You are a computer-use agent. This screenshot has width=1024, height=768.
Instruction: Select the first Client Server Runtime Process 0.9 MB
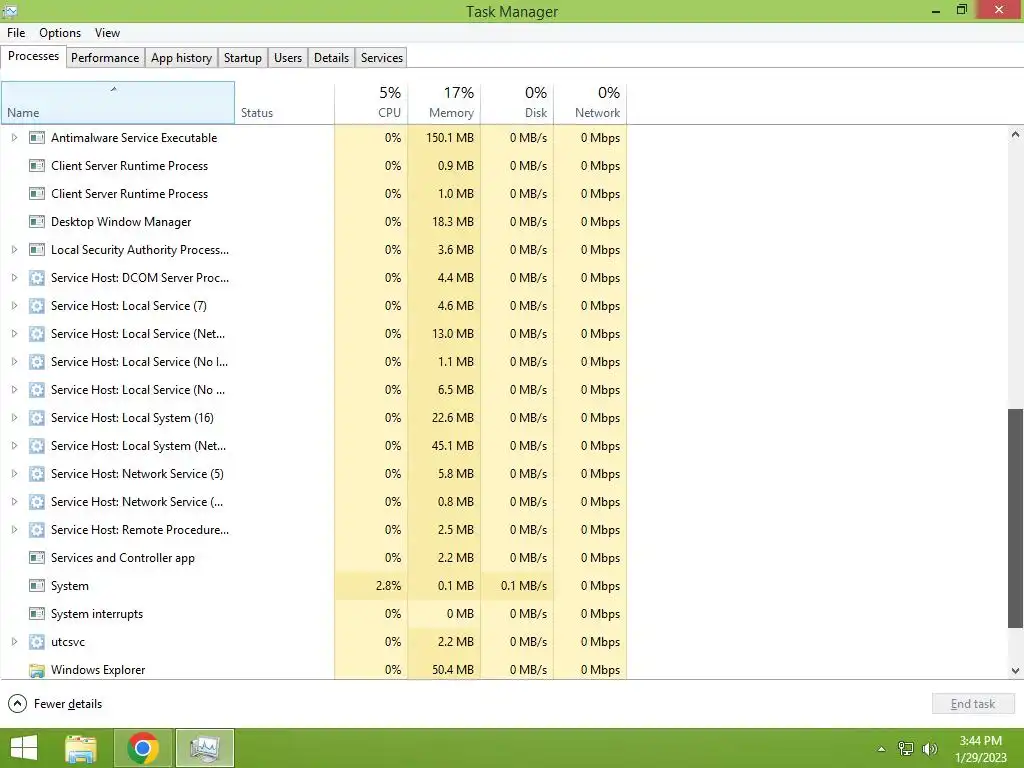coord(313,166)
